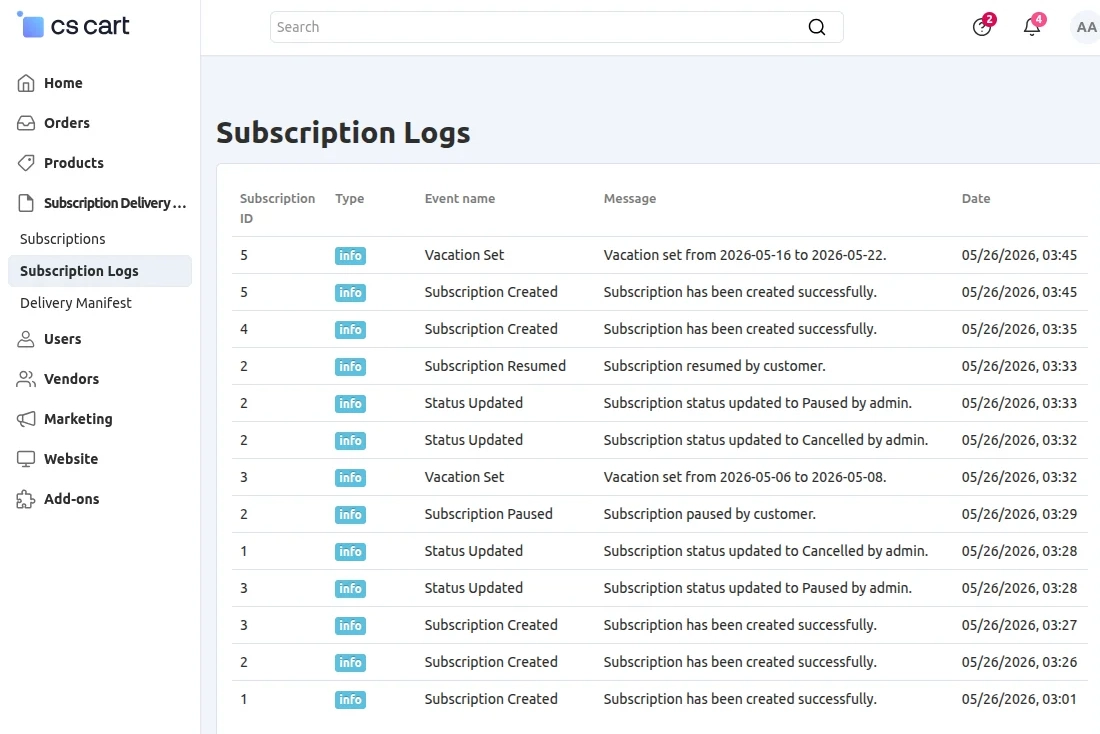The height and width of the screenshot is (734, 1100).
Task: Go to Subscriptions submenu link
Action: 62,239
